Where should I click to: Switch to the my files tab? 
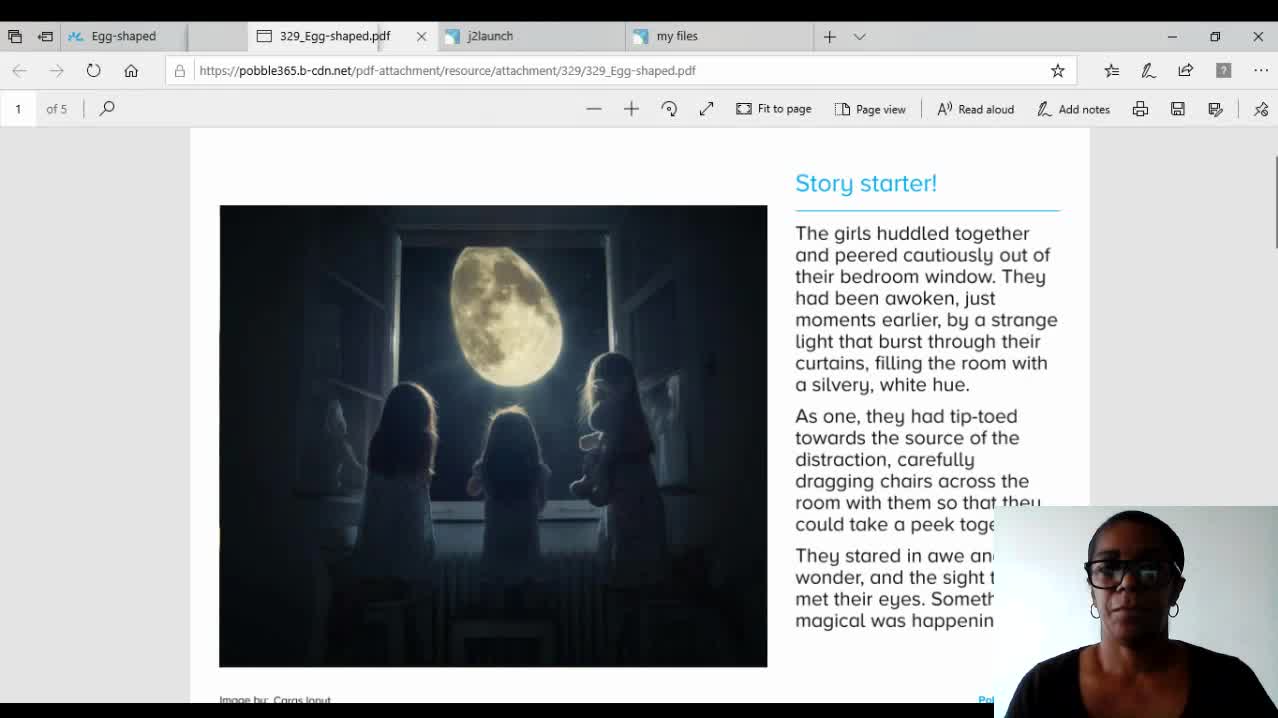point(677,36)
